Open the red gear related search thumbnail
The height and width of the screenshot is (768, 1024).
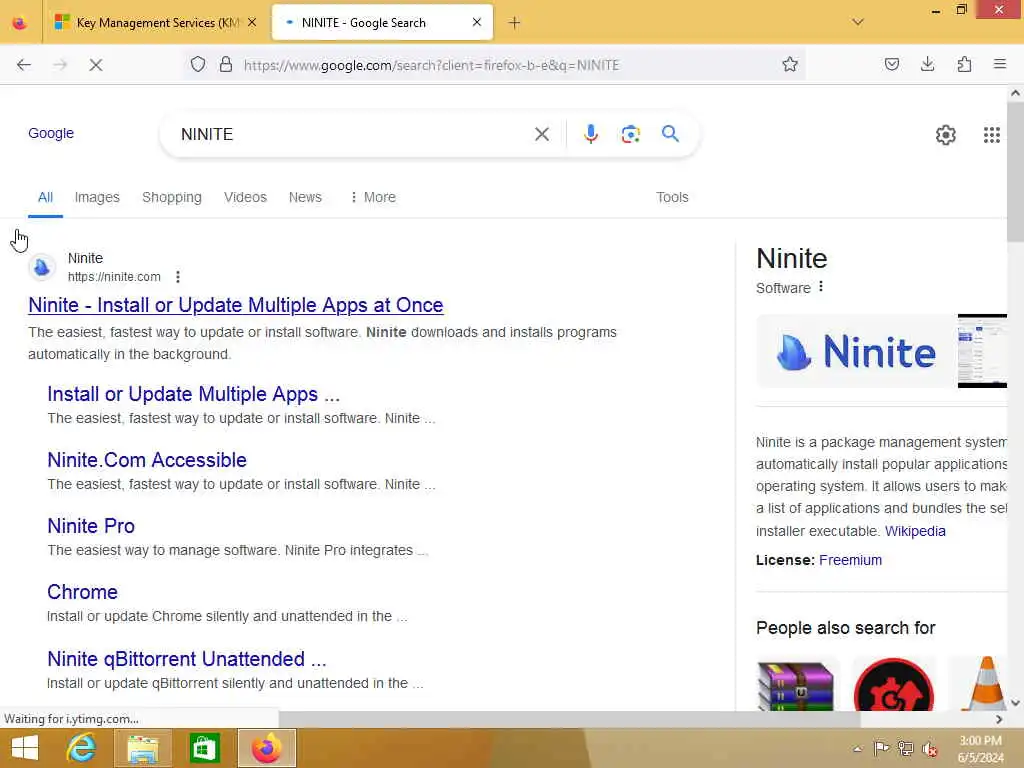click(x=893, y=684)
